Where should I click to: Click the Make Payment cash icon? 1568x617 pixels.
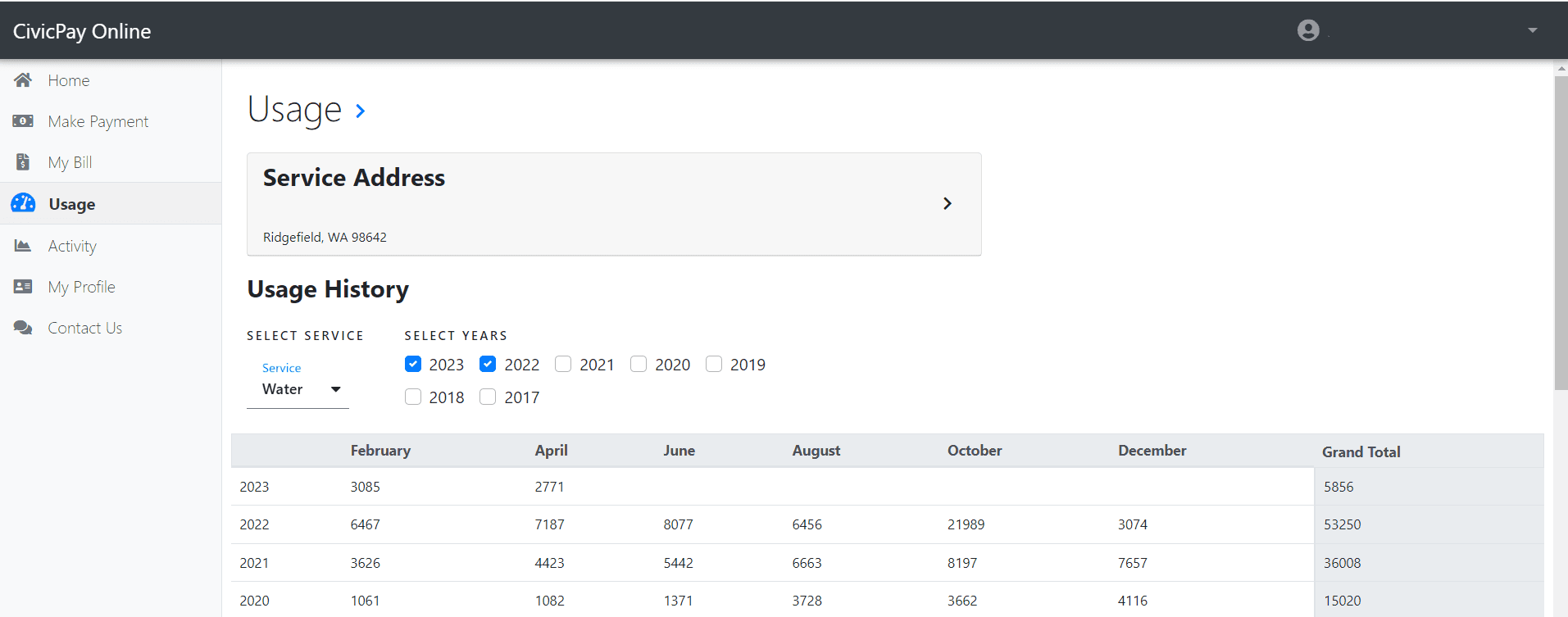pos(23,120)
